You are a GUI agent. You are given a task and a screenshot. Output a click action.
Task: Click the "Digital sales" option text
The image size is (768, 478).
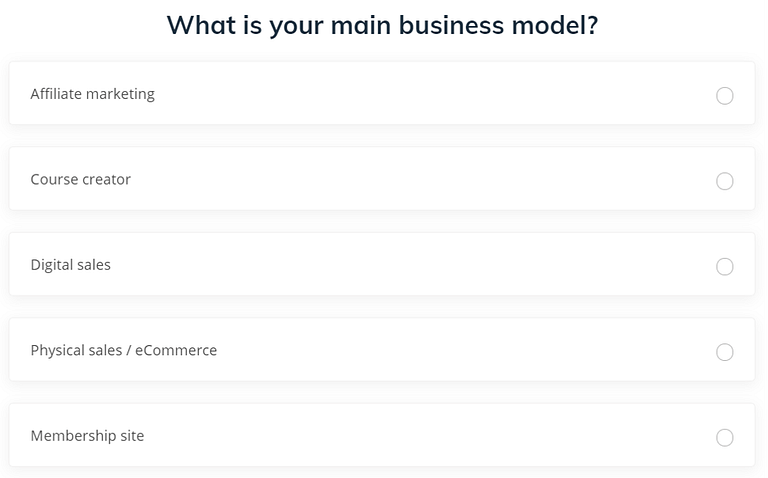[70, 265]
